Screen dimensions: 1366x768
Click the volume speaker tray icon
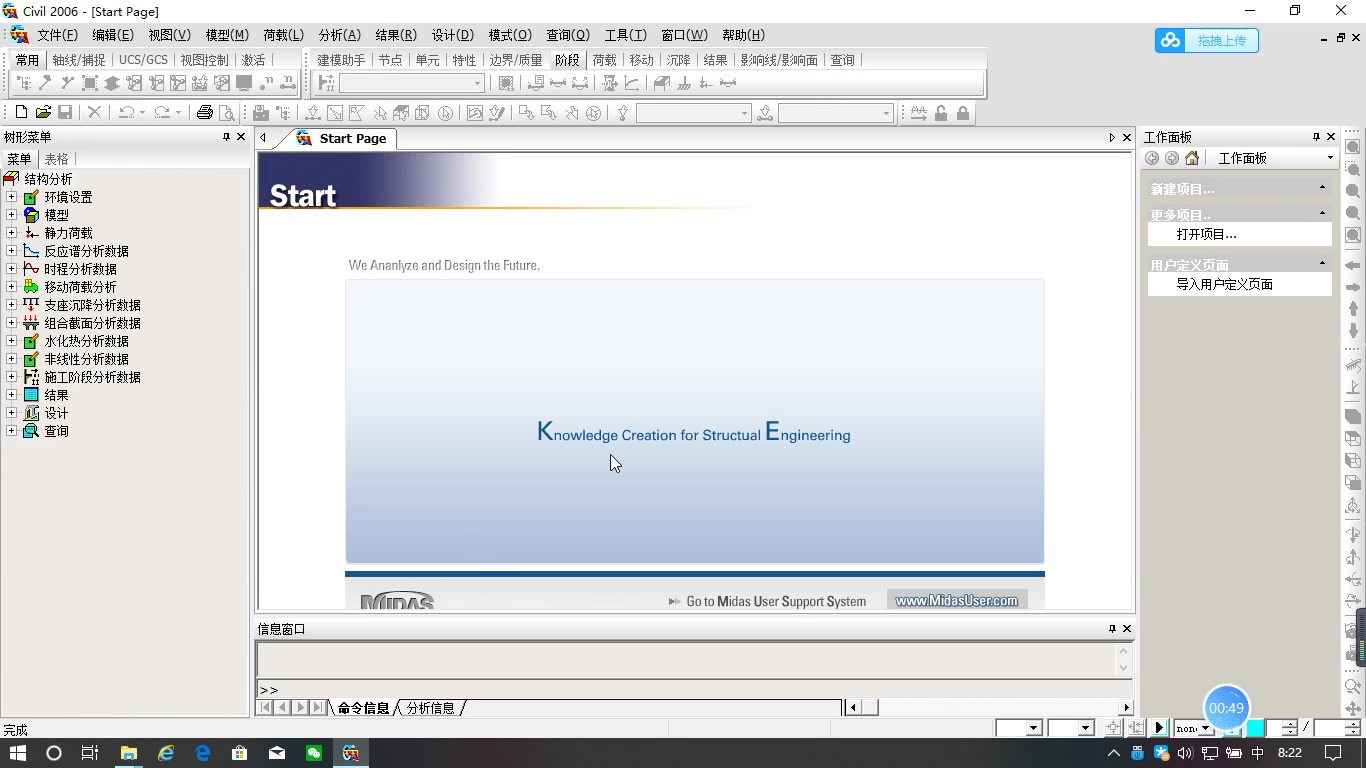[1183, 753]
